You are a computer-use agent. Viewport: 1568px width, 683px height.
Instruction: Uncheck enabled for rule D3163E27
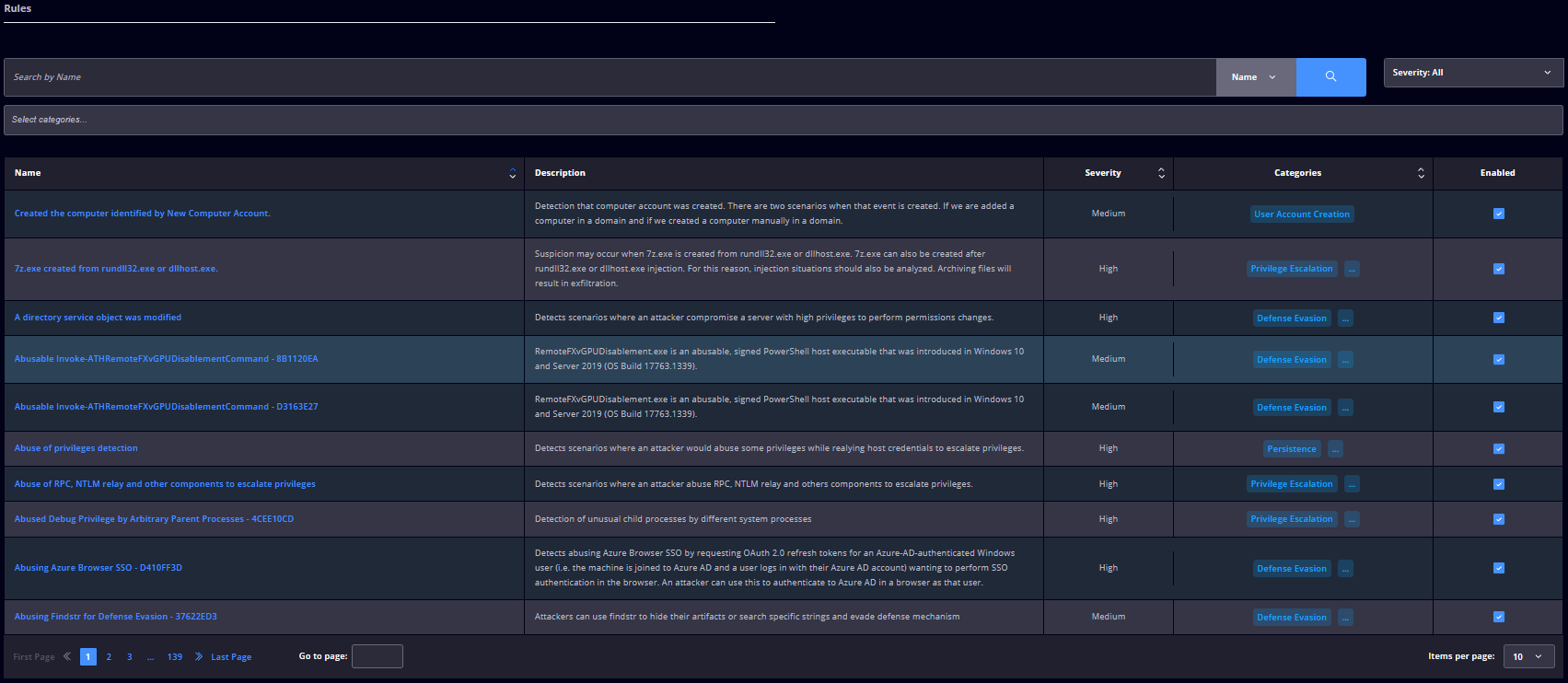(x=1499, y=407)
